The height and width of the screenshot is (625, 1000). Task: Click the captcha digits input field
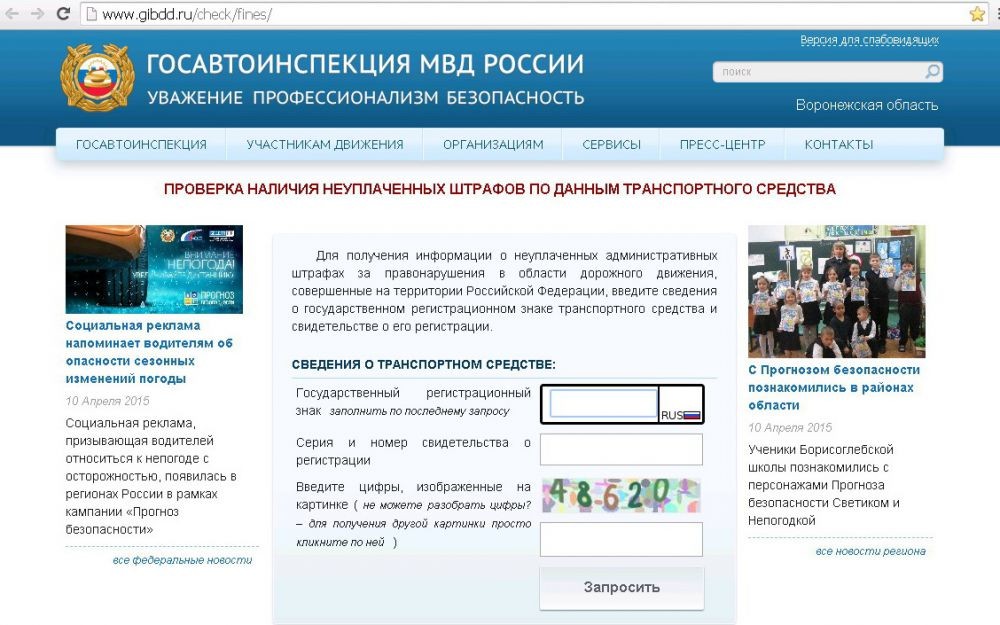pyautogui.click(x=620, y=539)
